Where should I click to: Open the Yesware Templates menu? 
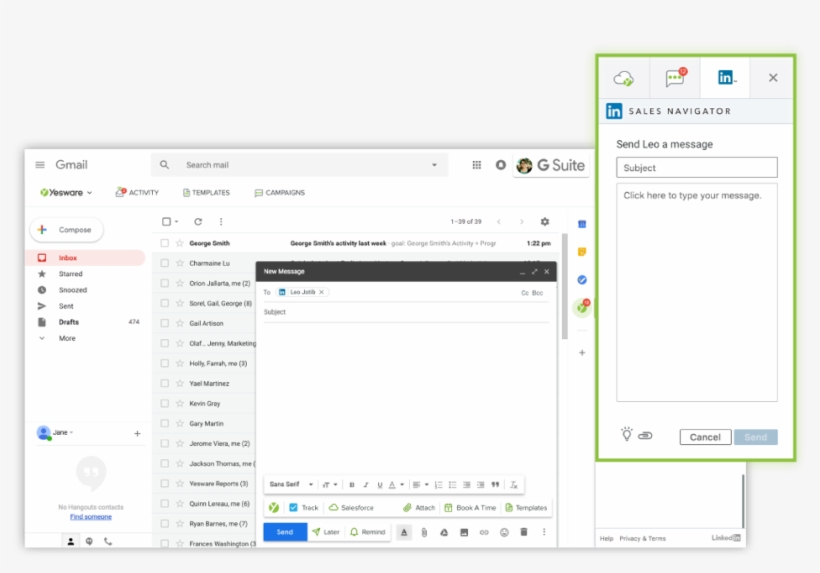(x=206, y=192)
